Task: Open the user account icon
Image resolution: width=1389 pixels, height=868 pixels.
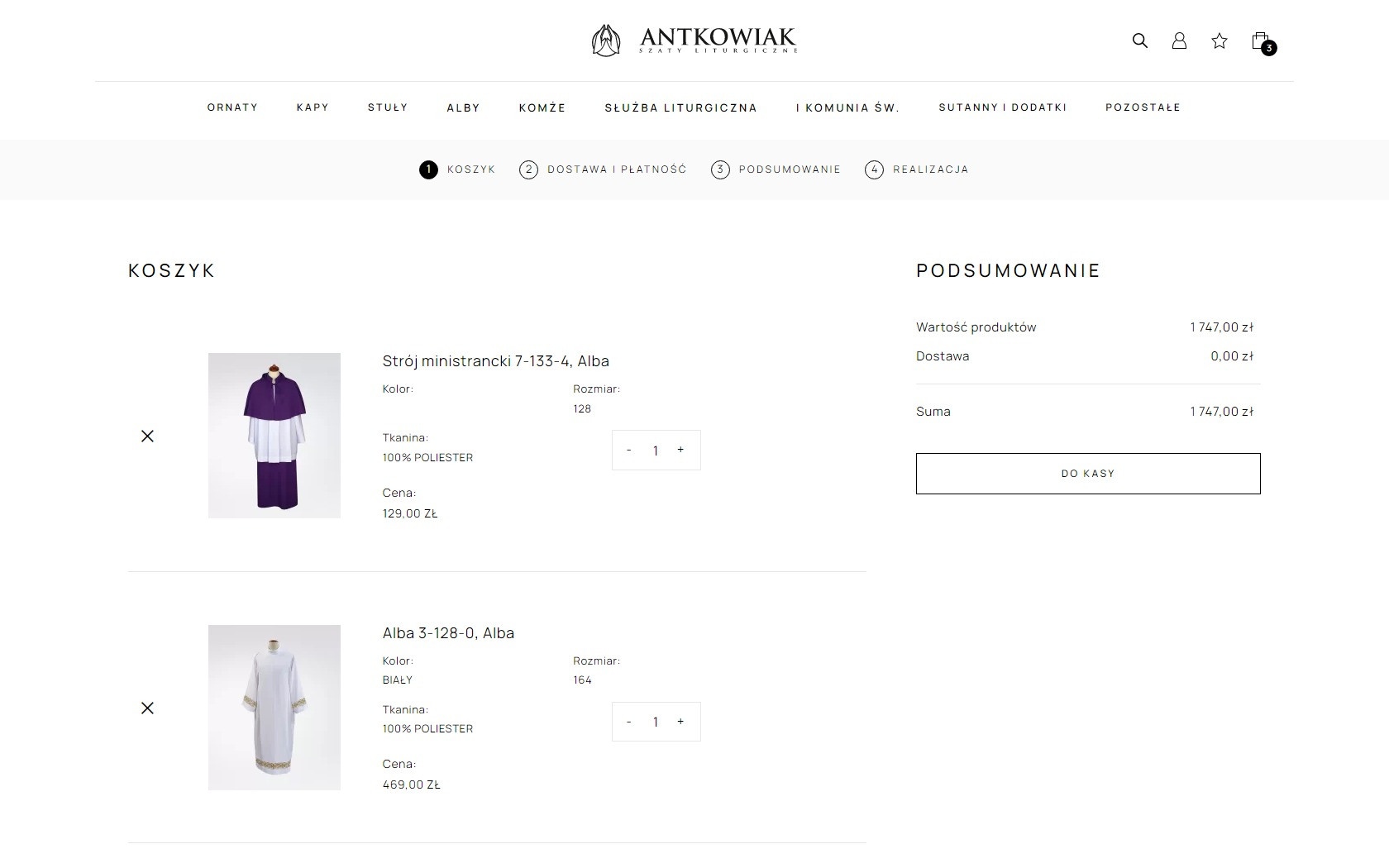Action: click(x=1179, y=41)
